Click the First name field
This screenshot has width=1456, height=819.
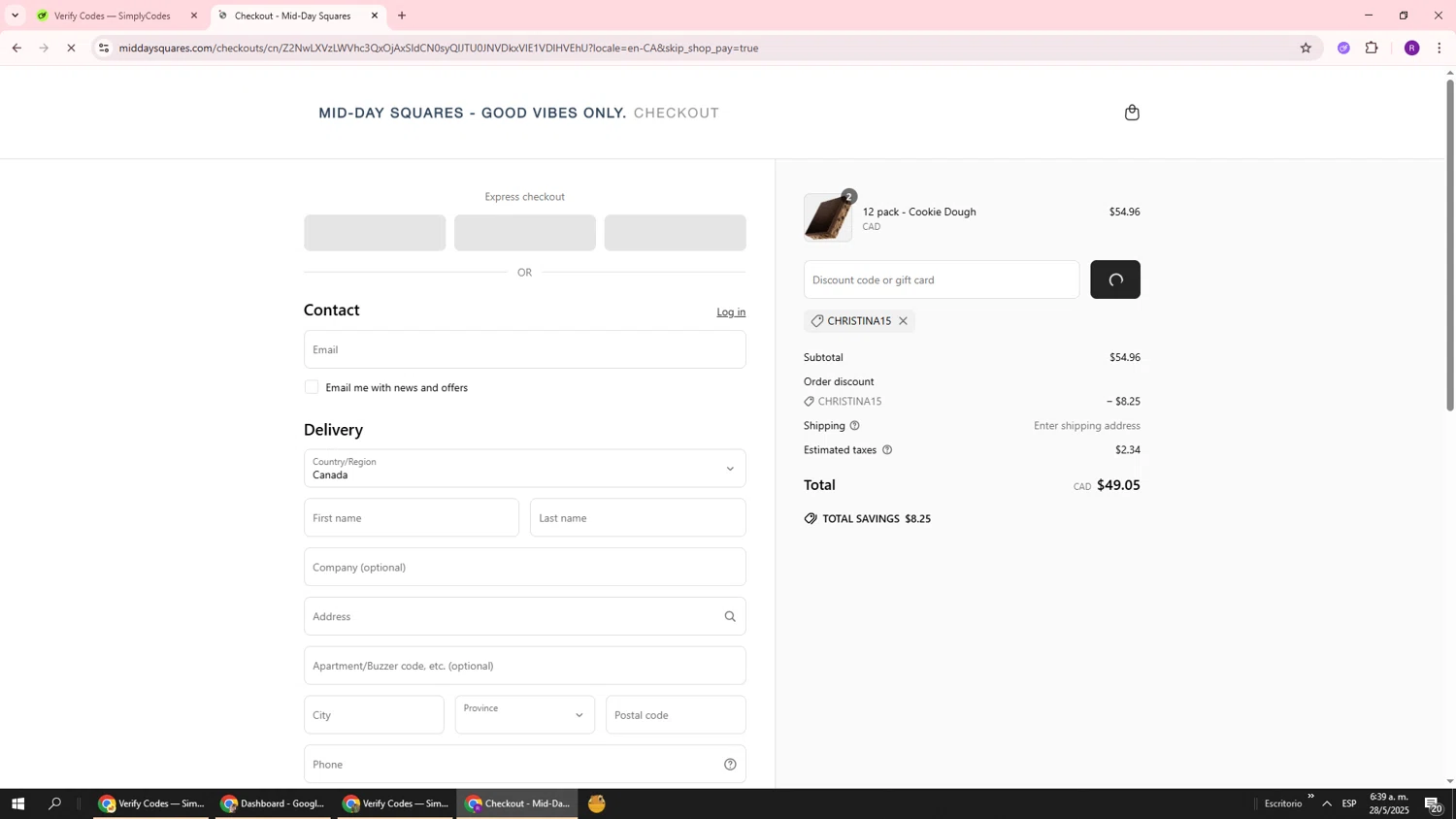(x=412, y=518)
